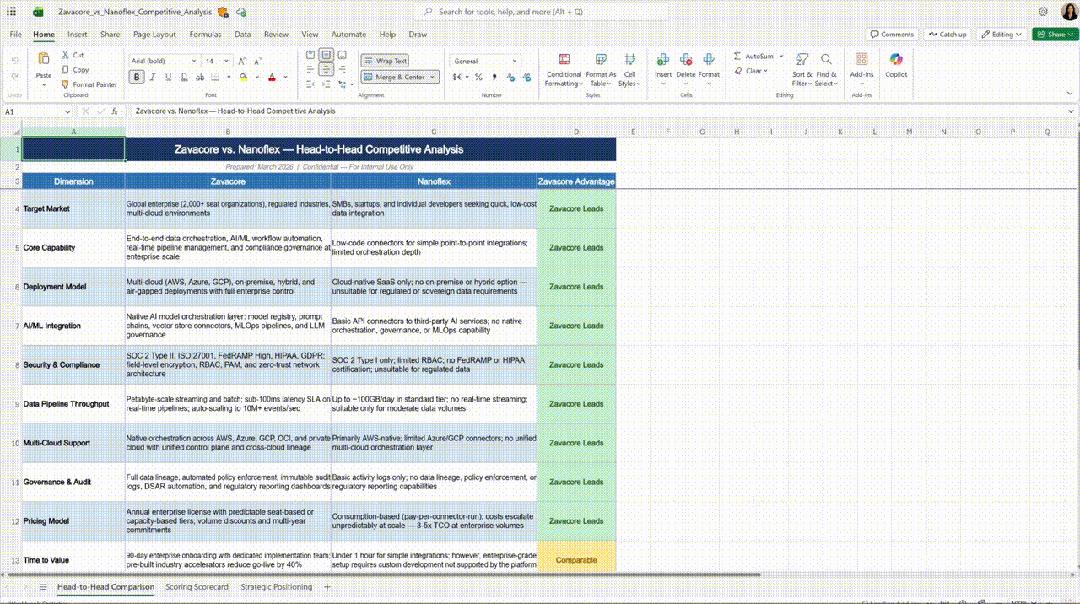Open the Formulas ribbon tab

pyautogui.click(x=205, y=34)
